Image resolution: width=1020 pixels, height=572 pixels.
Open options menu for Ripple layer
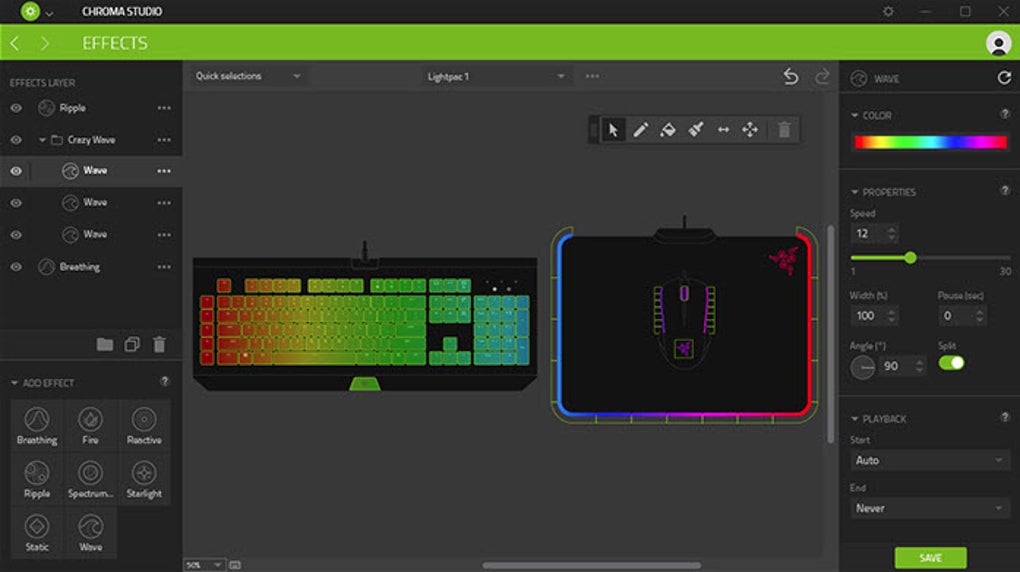point(164,108)
